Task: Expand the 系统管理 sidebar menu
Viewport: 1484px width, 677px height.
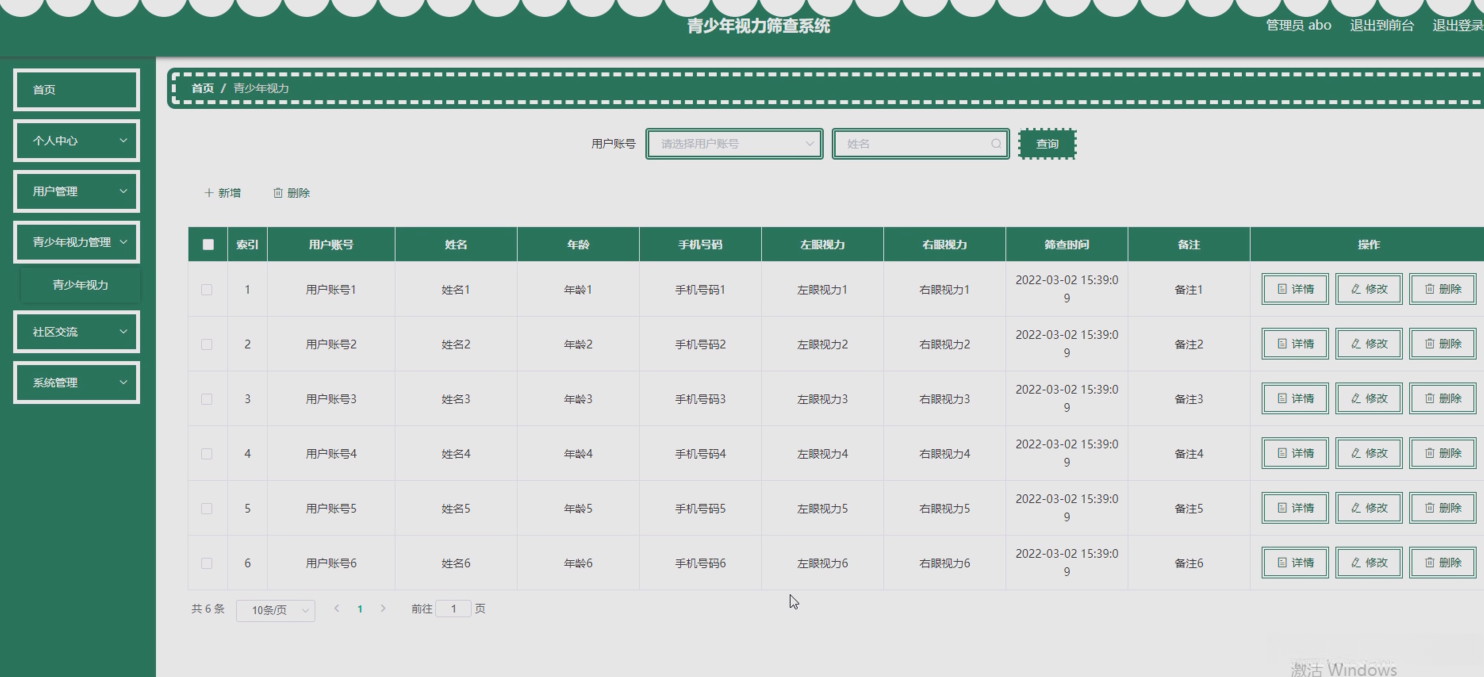Action: click(76, 383)
